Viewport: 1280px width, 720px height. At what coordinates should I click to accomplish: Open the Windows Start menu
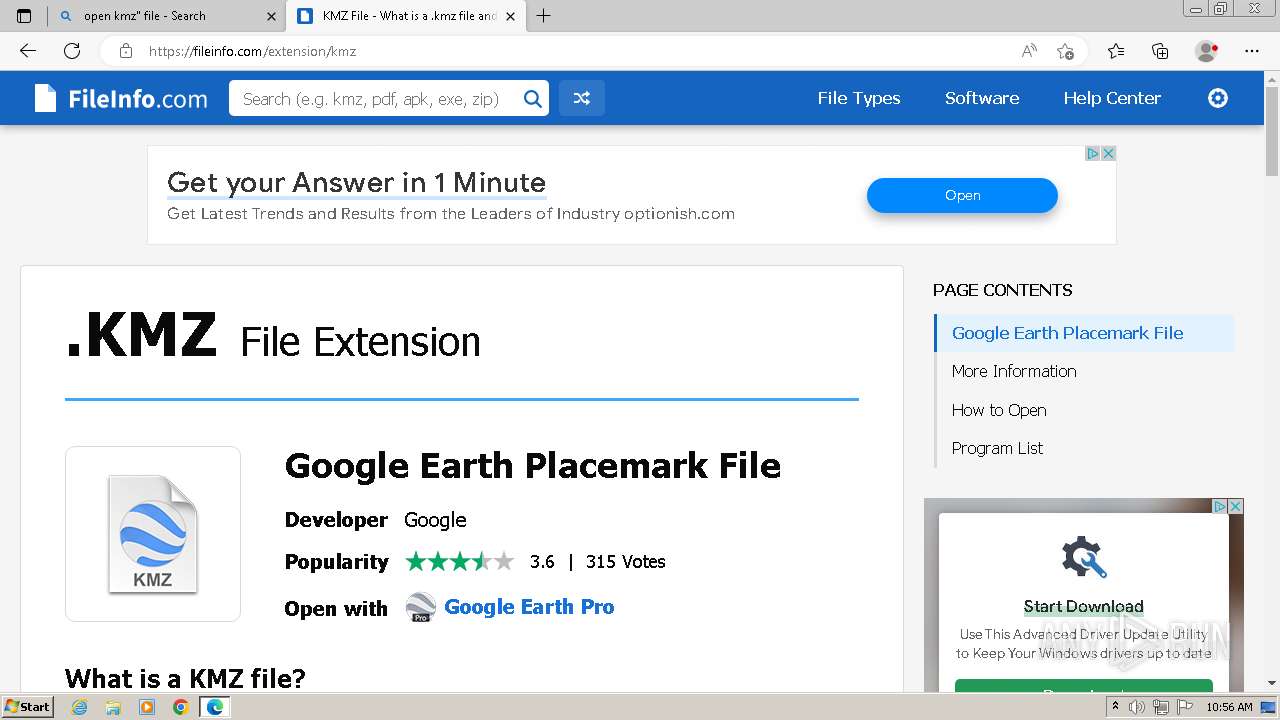[27, 707]
